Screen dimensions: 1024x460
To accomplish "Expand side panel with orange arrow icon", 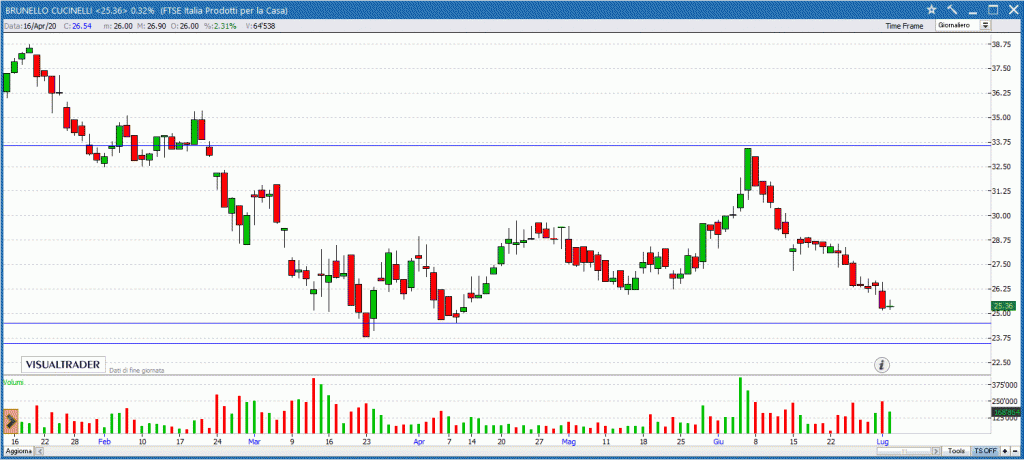I will (10, 422).
